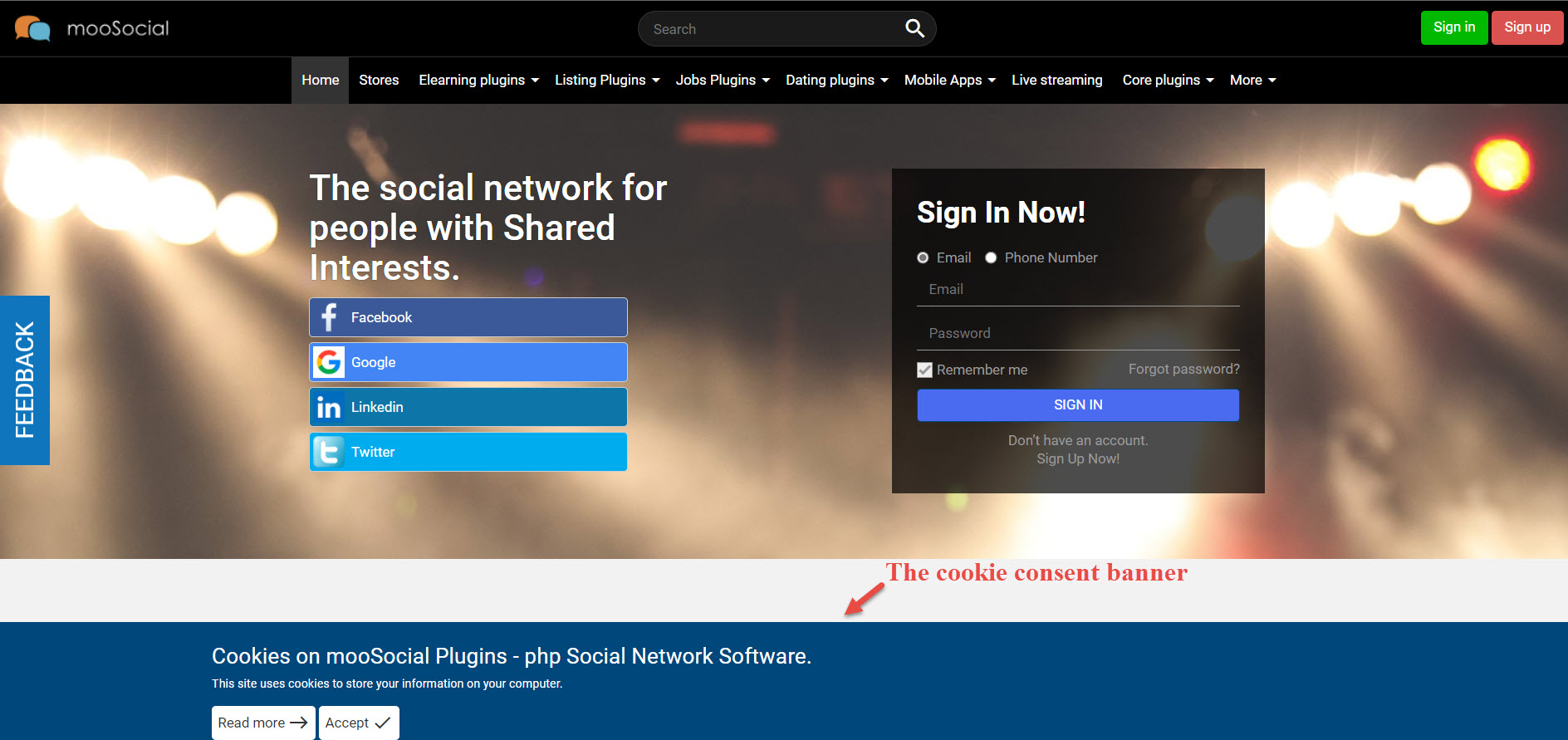This screenshot has height=740, width=1568.
Task: Click the blue SIGN IN button
Action: pos(1078,405)
